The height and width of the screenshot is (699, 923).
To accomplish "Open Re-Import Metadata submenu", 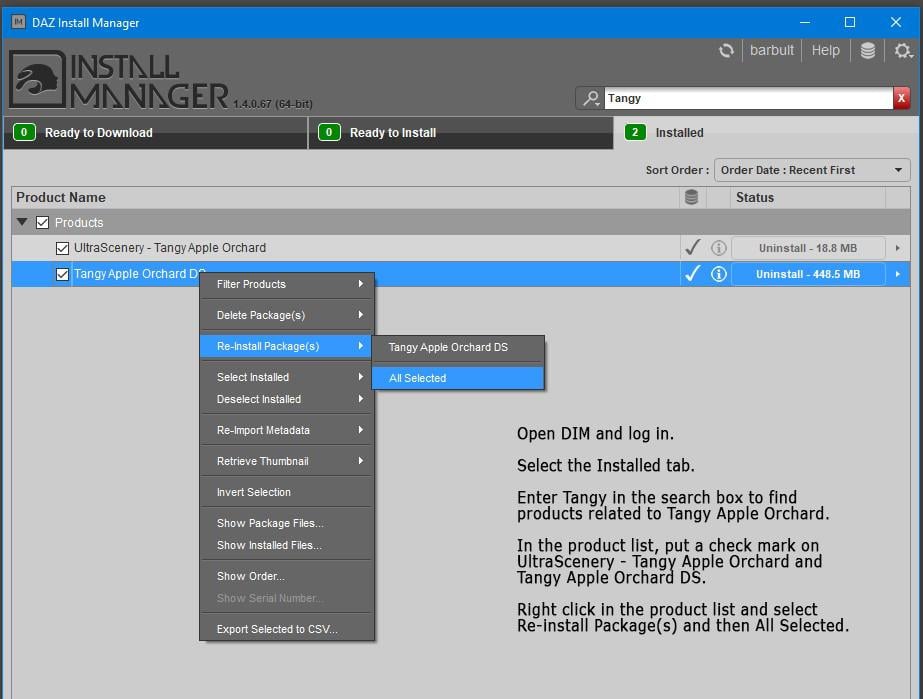I will [287, 430].
